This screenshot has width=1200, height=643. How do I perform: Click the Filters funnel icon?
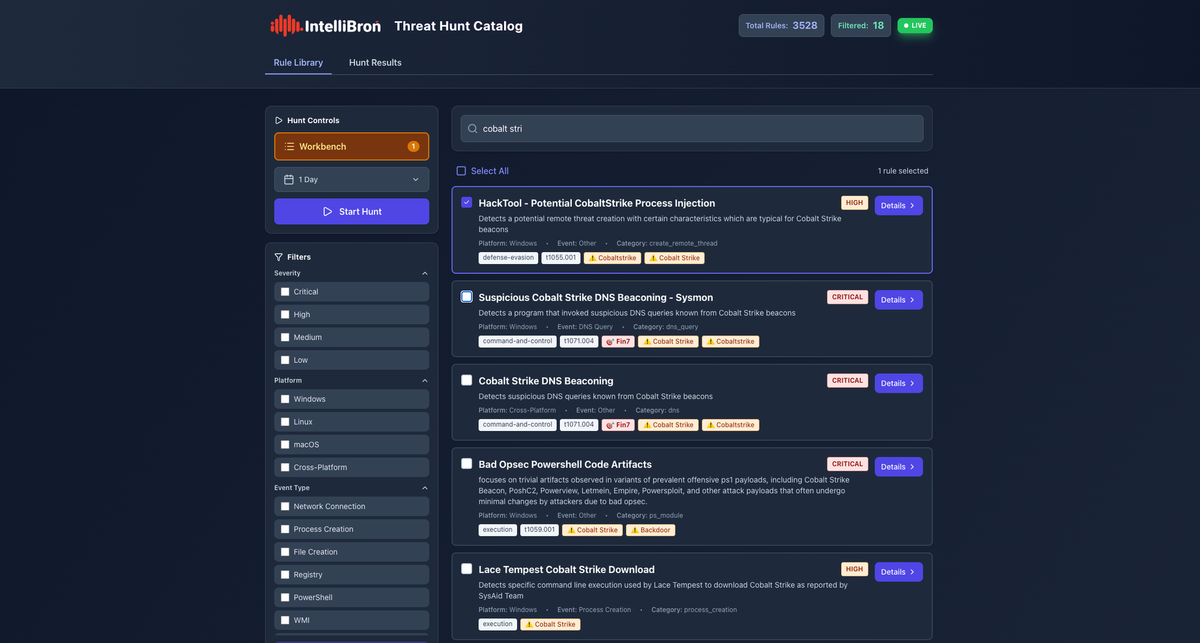click(279, 257)
